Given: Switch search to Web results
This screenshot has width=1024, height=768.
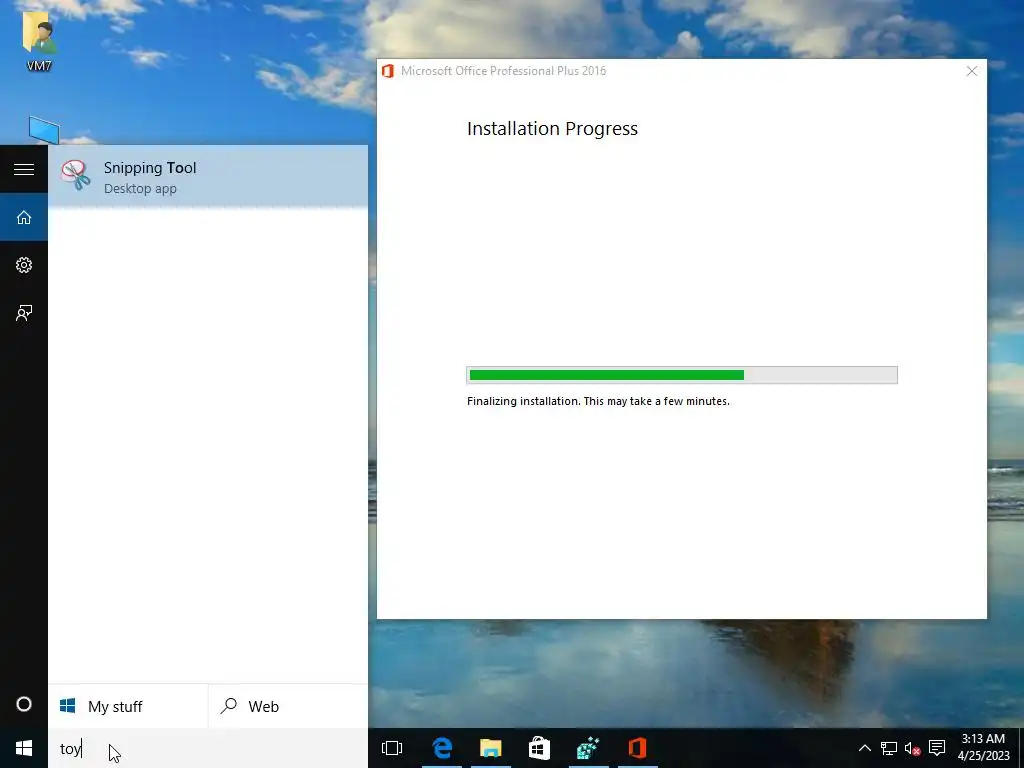Looking at the screenshot, I should pyautogui.click(x=288, y=706).
